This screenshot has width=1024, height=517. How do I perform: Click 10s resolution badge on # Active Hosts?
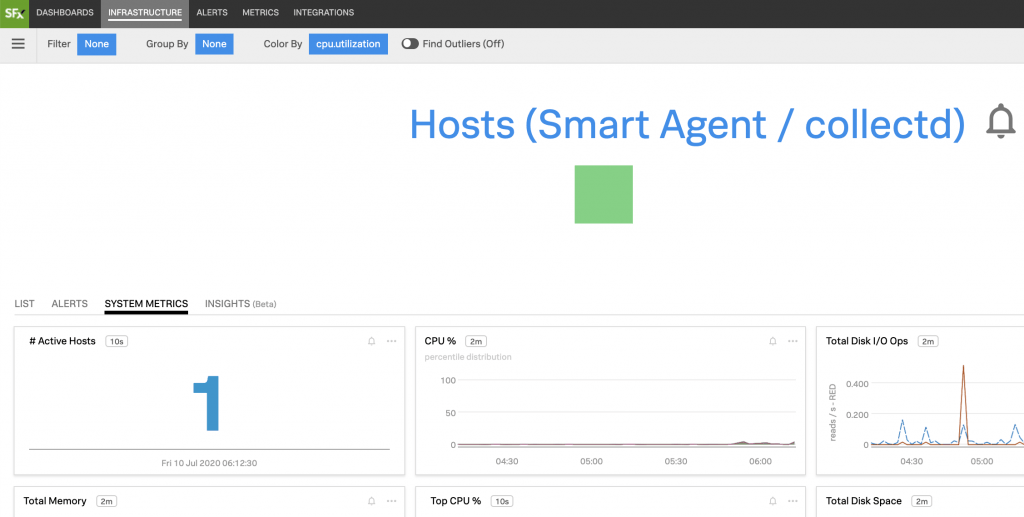pos(116,341)
